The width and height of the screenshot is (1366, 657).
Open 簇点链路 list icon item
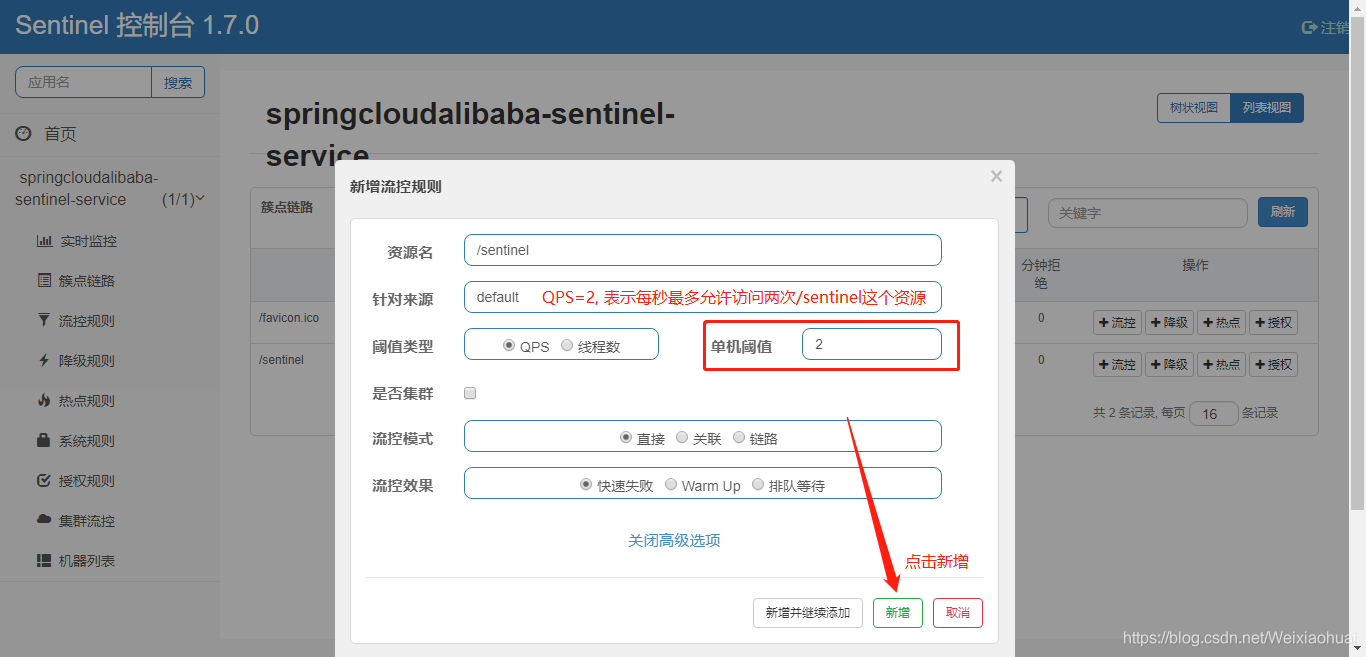pyautogui.click(x=44, y=281)
